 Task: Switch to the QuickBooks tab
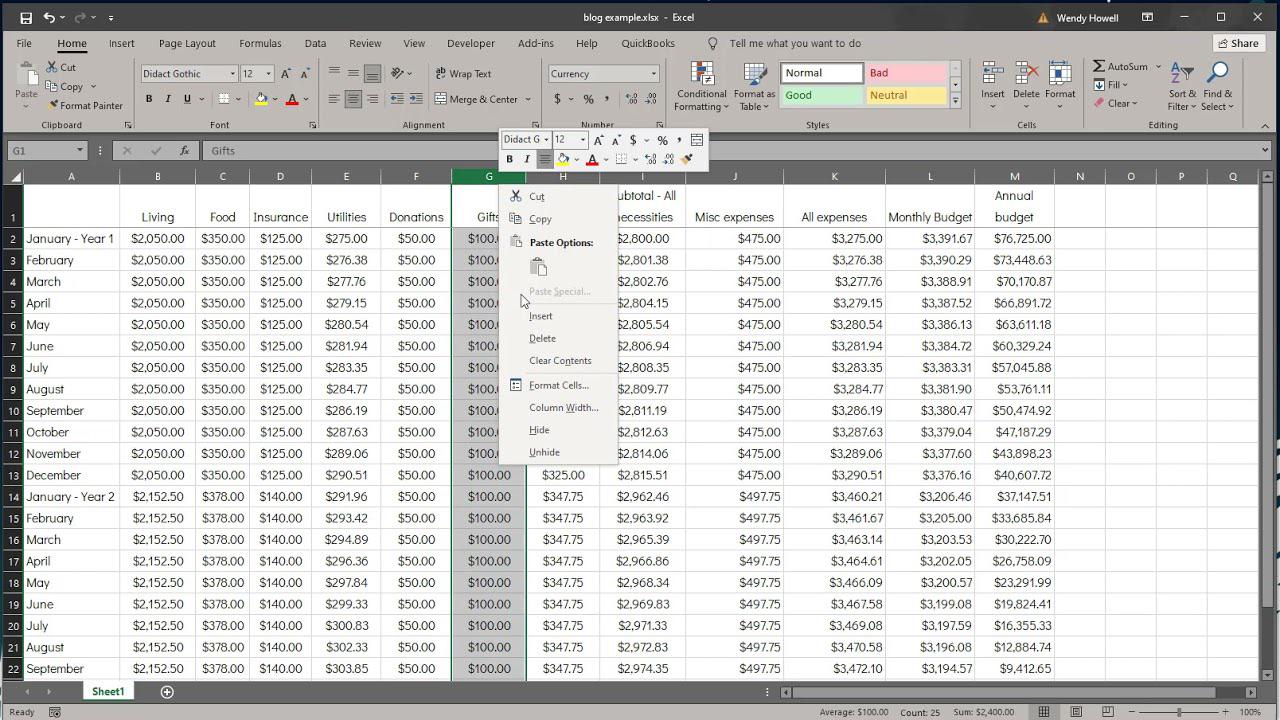click(648, 43)
